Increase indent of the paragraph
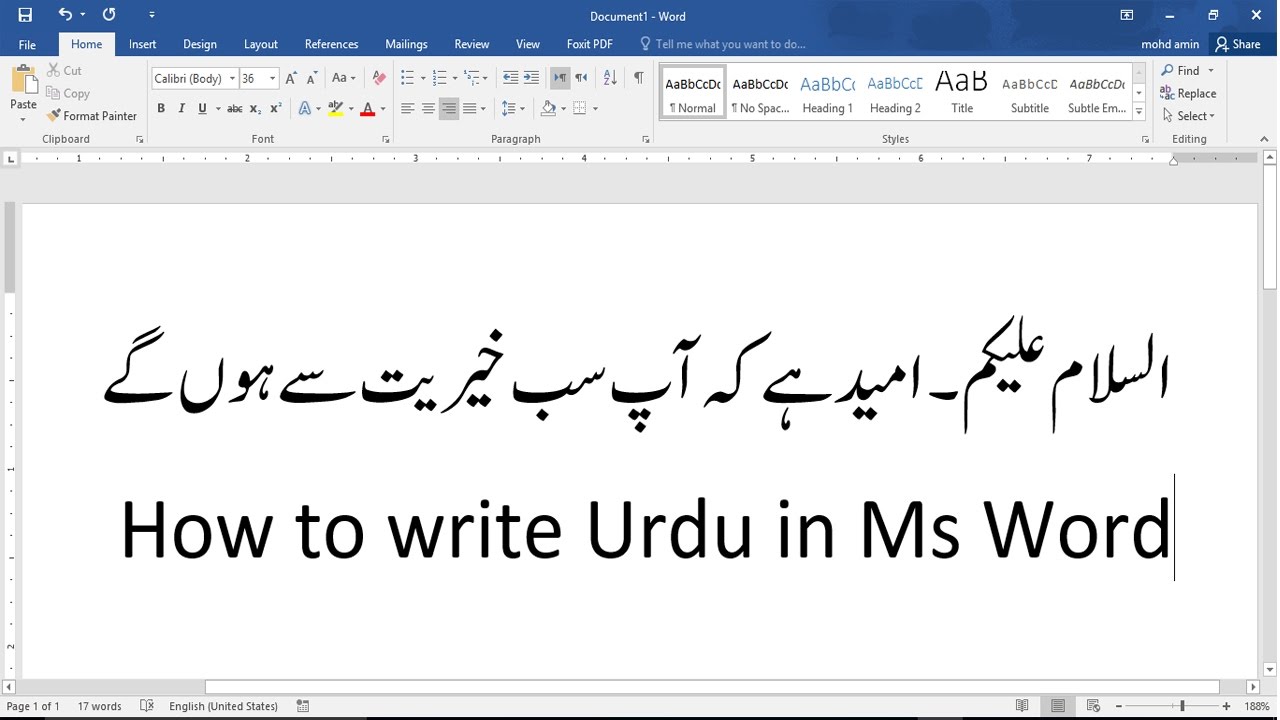 (532, 77)
